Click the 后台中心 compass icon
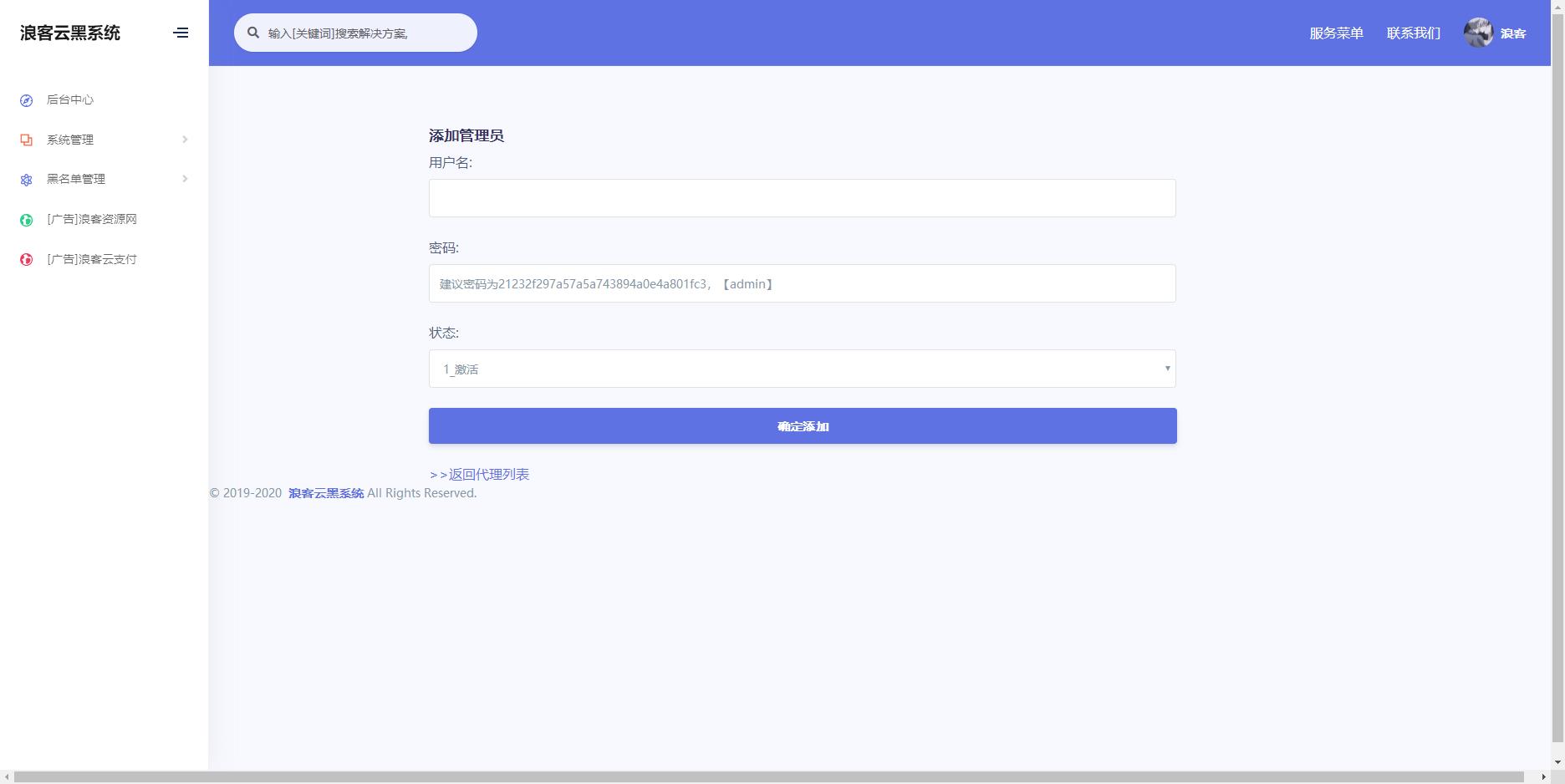This screenshot has width=1565, height=784. pyautogui.click(x=27, y=100)
